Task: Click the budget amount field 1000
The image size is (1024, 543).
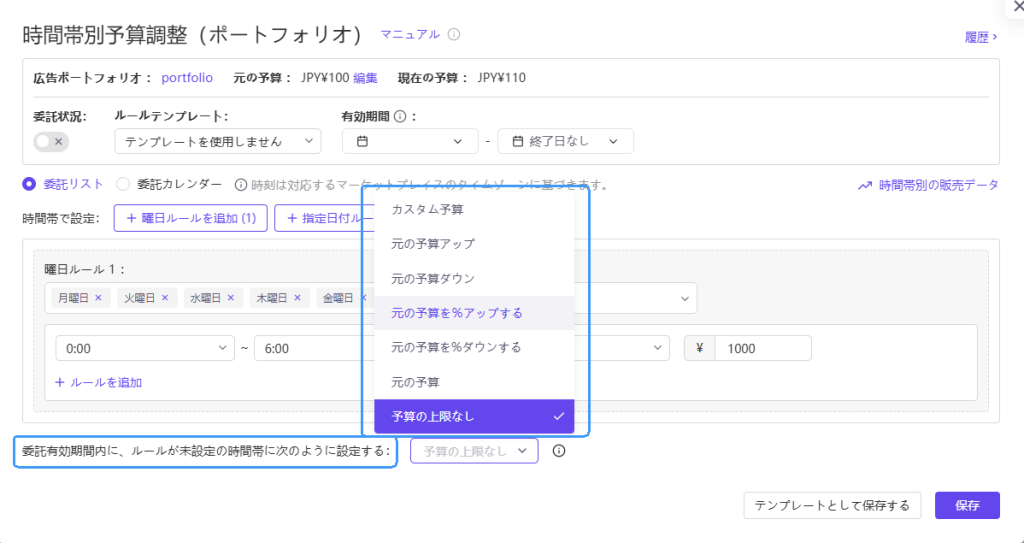Action: [763, 348]
